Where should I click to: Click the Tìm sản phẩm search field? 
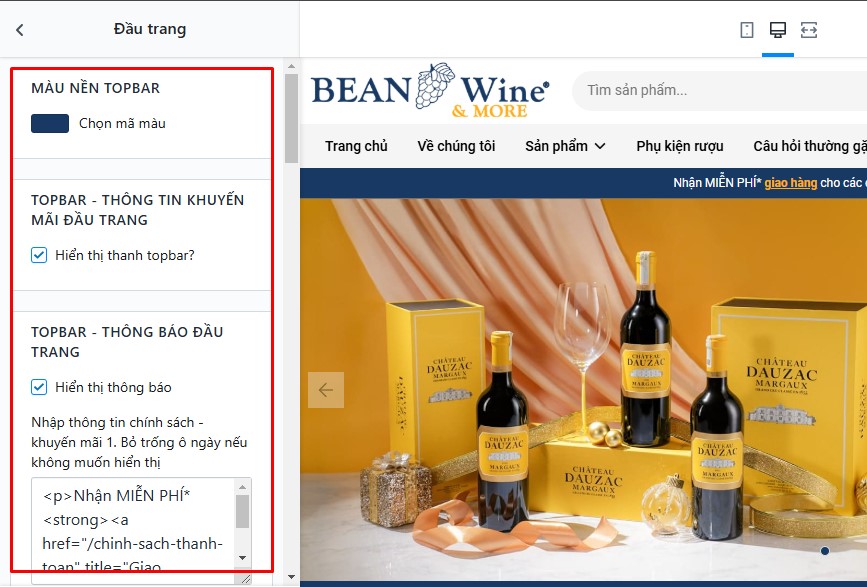(719, 90)
